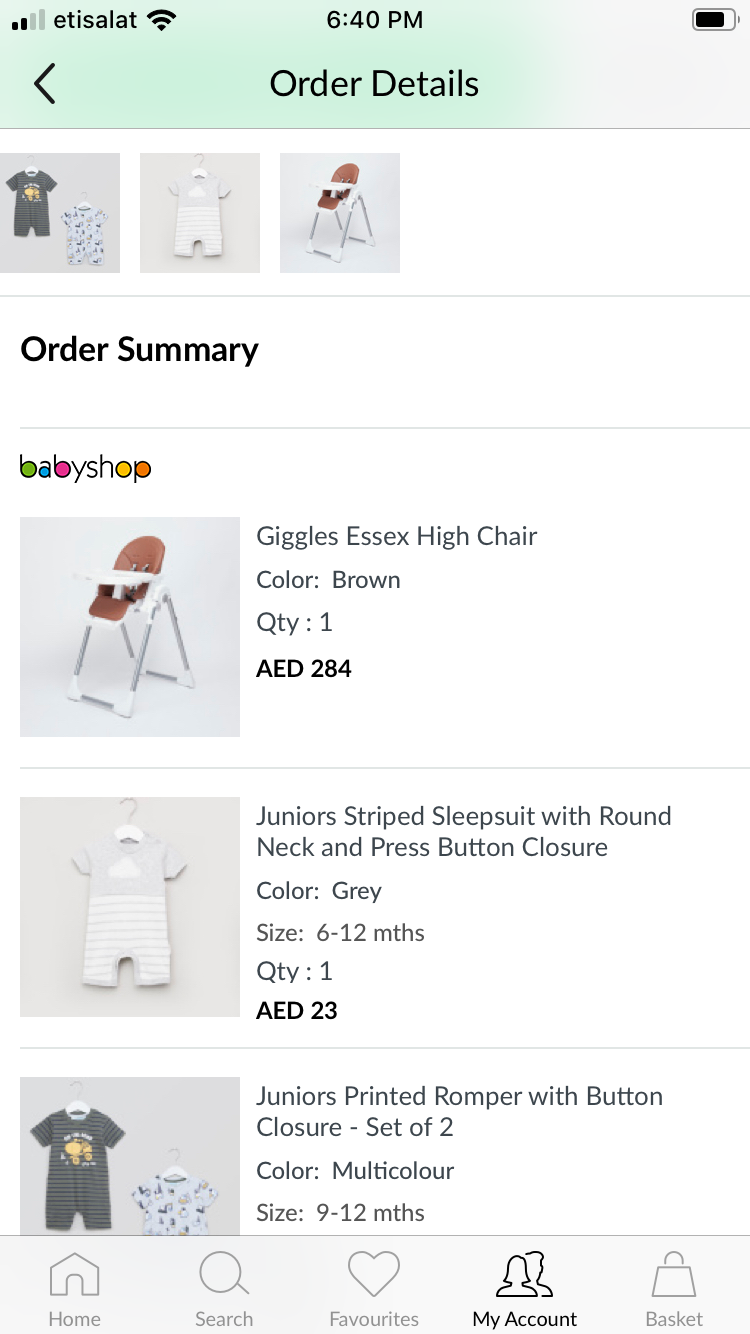Viewport: 750px width, 1334px height.
Task: Select the striped sleepsuit thumbnail at top
Action: pyautogui.click(x=200, y=213)
